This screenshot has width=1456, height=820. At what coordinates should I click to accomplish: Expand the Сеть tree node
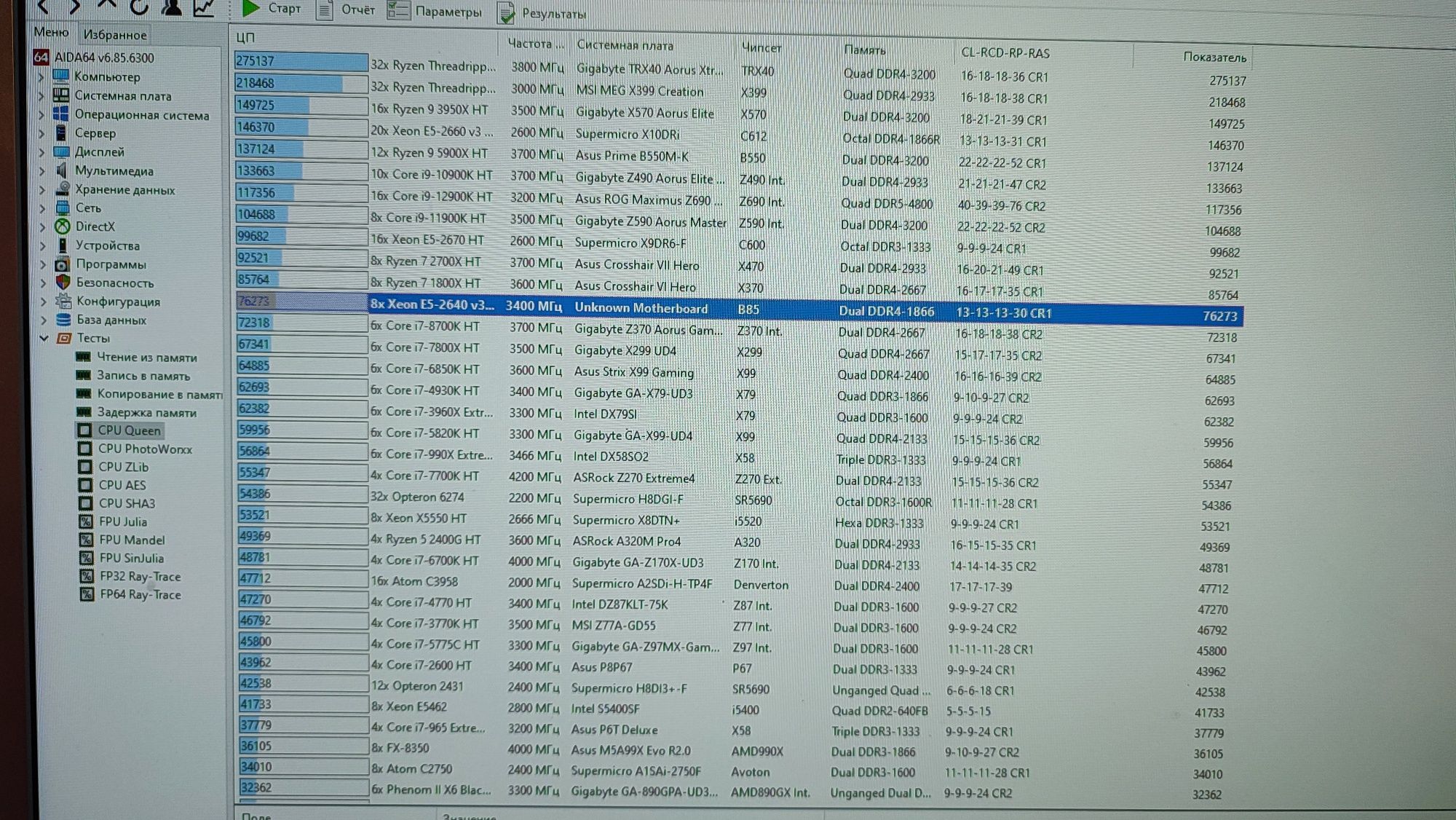point(42,208)
